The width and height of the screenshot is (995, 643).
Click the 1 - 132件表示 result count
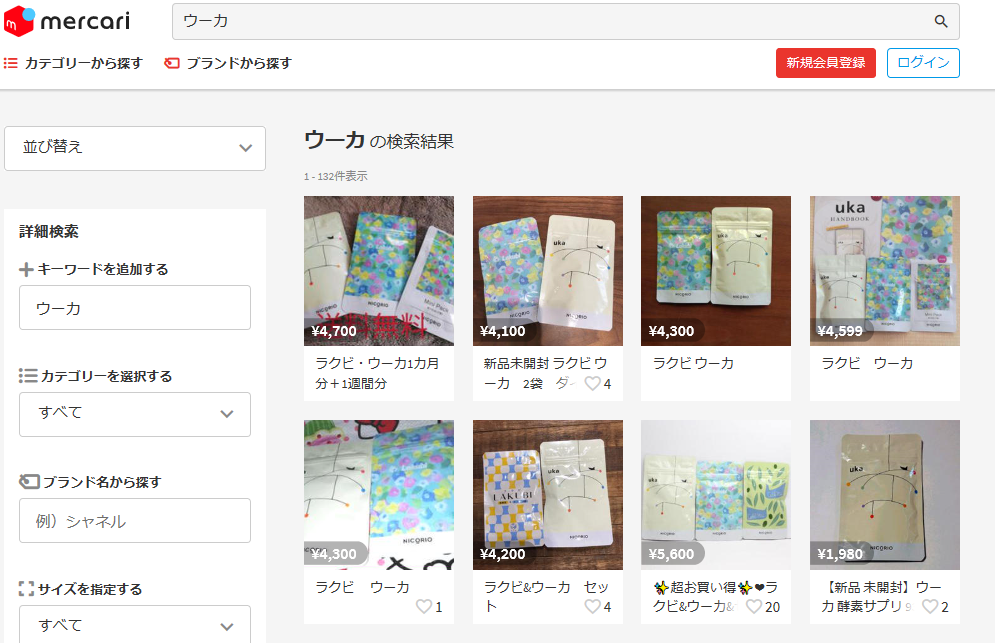[336, 176]
